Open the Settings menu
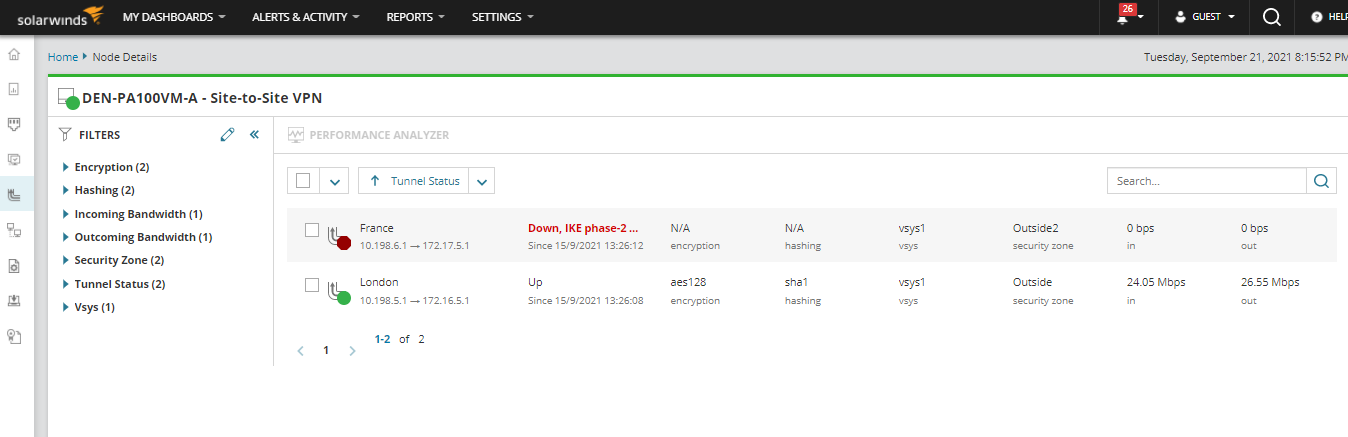 point(502,17)
